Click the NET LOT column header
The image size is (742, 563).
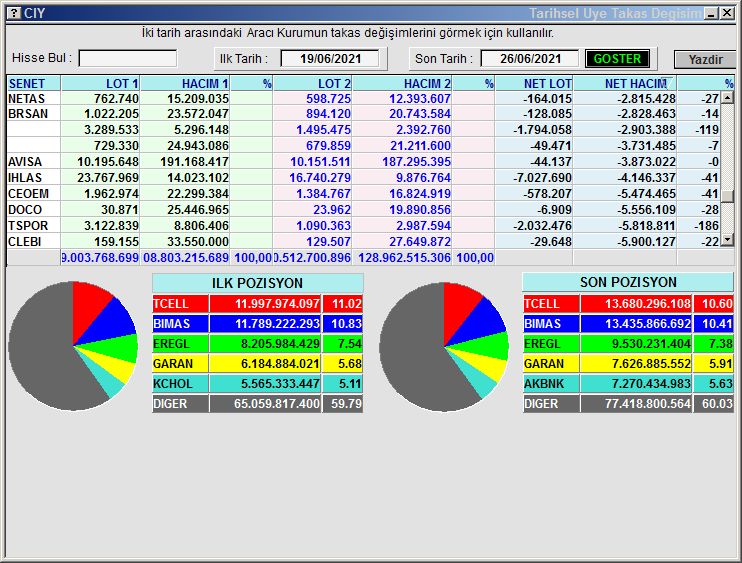coord(548,84)
